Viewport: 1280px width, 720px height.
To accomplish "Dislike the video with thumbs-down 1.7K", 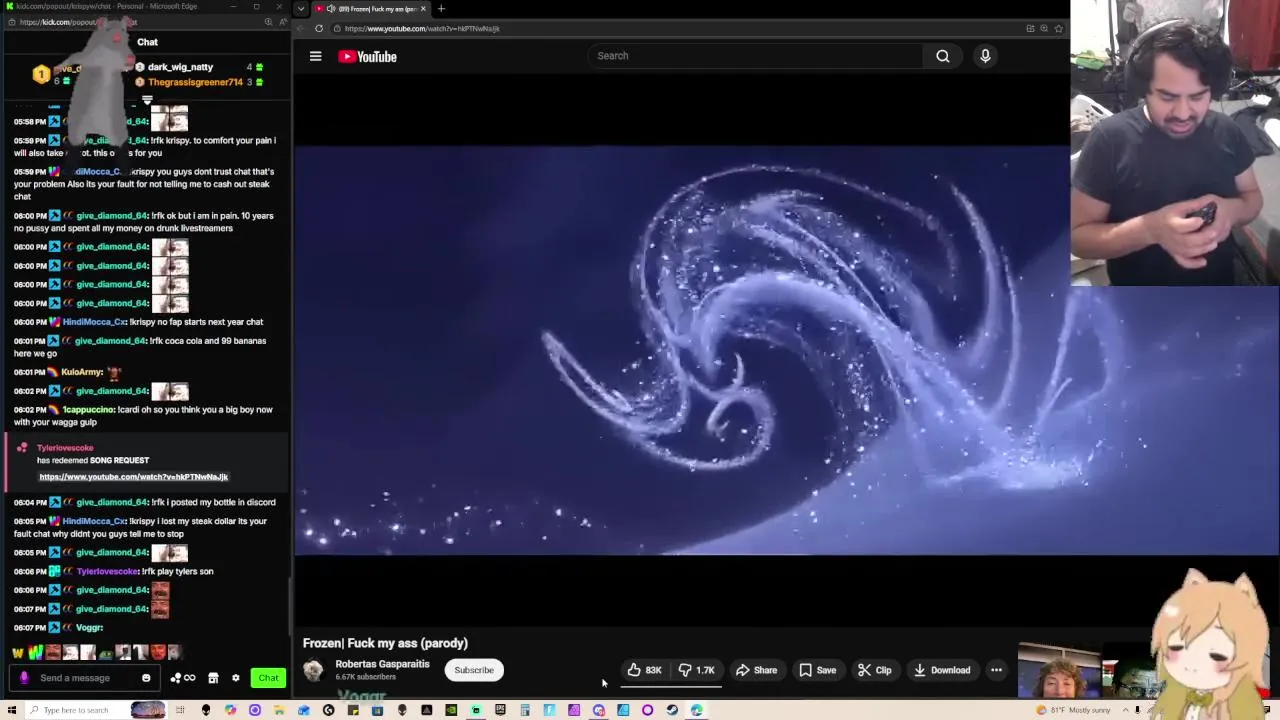I will tap(696, 670).
